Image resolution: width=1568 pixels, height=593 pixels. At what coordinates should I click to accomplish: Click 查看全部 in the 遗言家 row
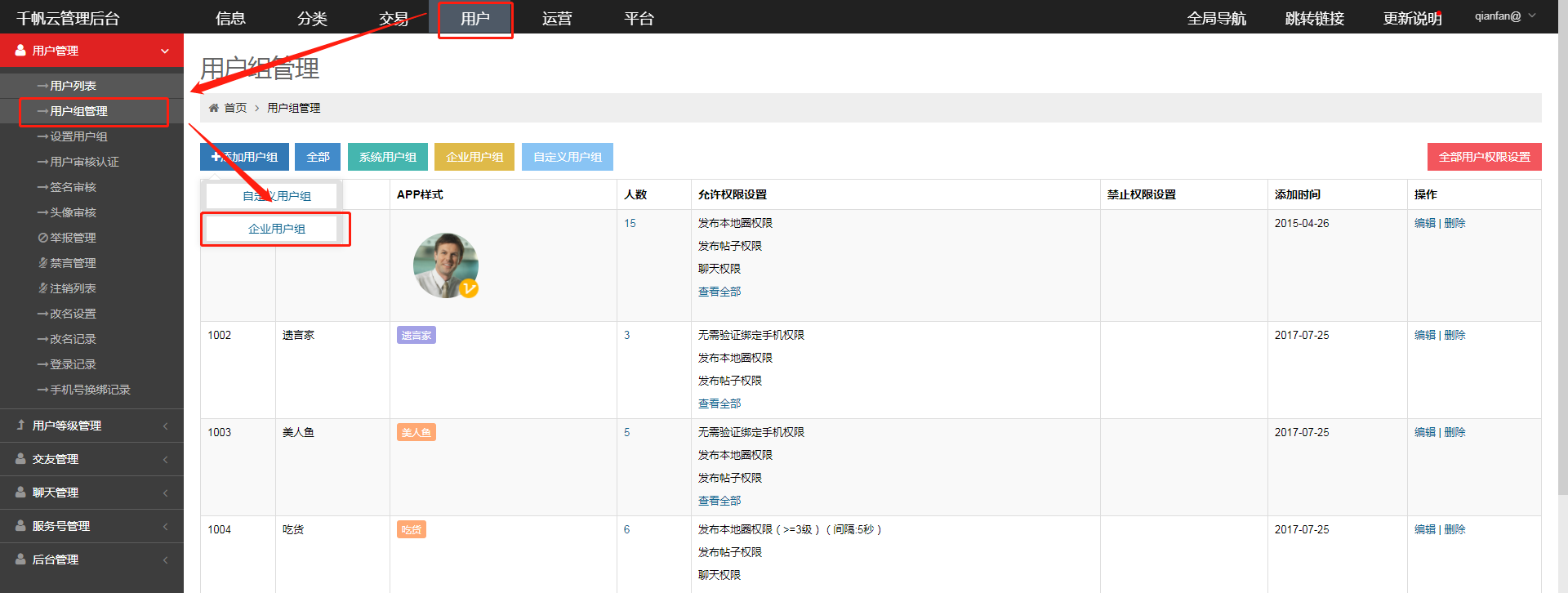pyautogui.click(x=719, y=404)
